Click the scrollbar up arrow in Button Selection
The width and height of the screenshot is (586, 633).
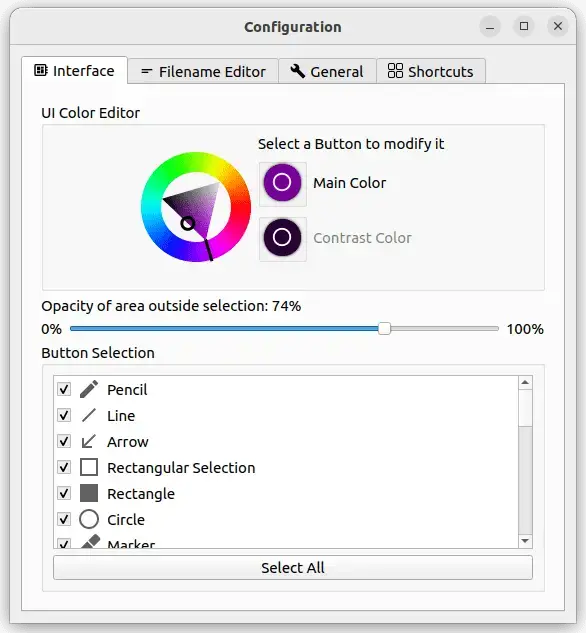coord(525,383)
